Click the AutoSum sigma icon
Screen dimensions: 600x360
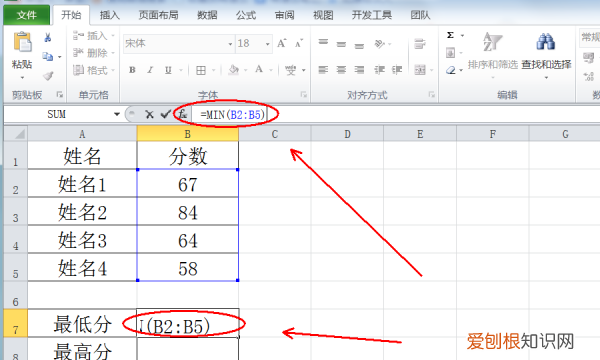[x=450, y=35]
